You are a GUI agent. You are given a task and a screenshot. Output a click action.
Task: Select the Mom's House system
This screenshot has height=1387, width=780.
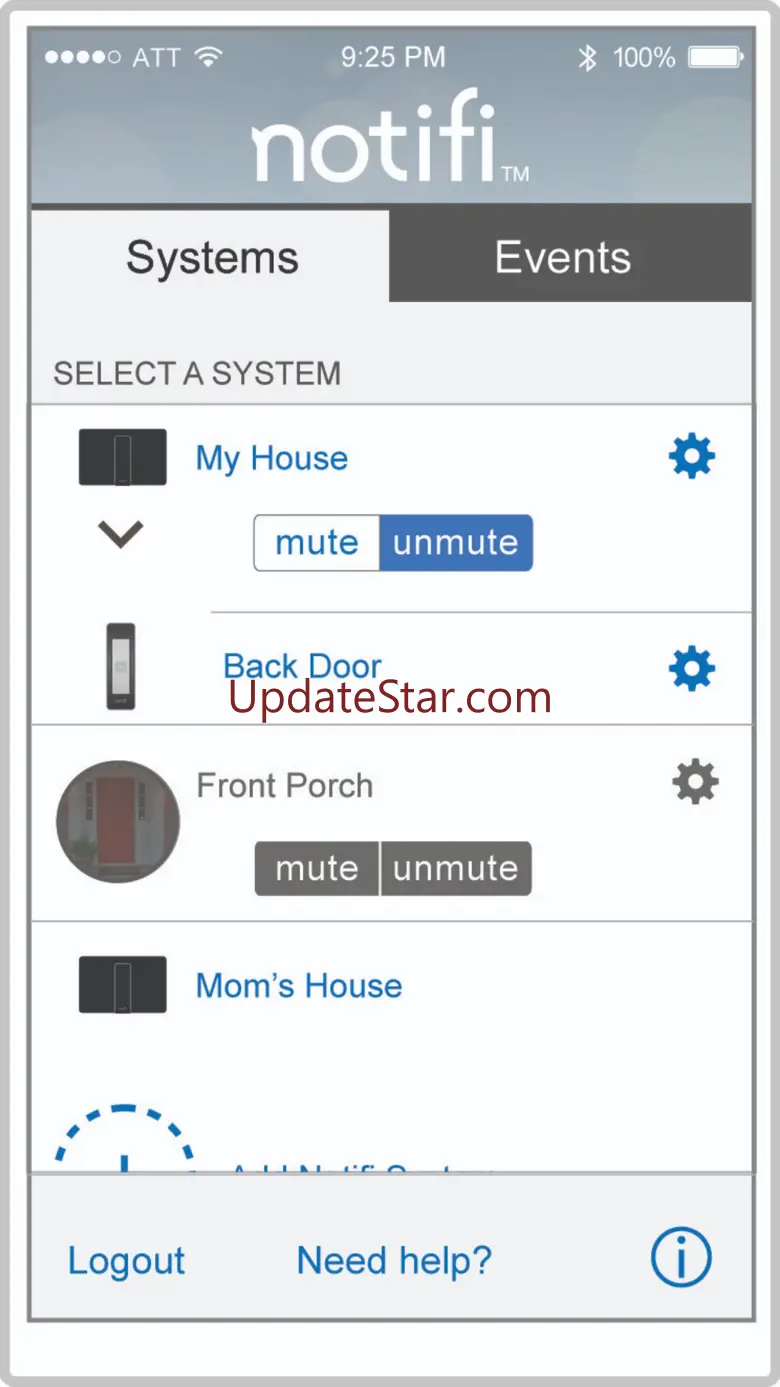pos(299,986)
